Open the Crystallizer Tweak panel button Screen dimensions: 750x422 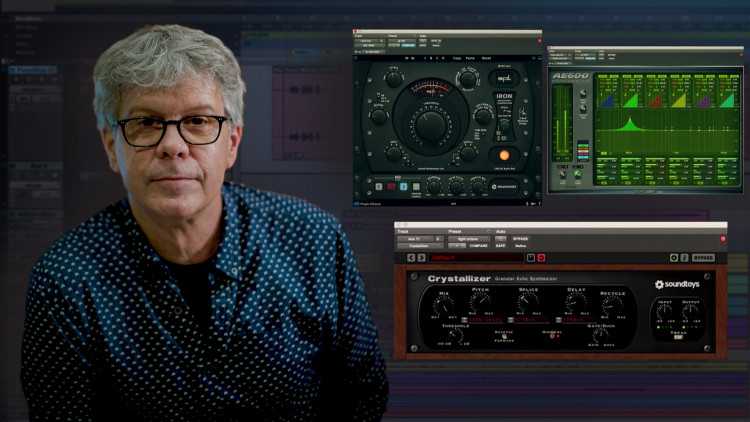[679, 337]
